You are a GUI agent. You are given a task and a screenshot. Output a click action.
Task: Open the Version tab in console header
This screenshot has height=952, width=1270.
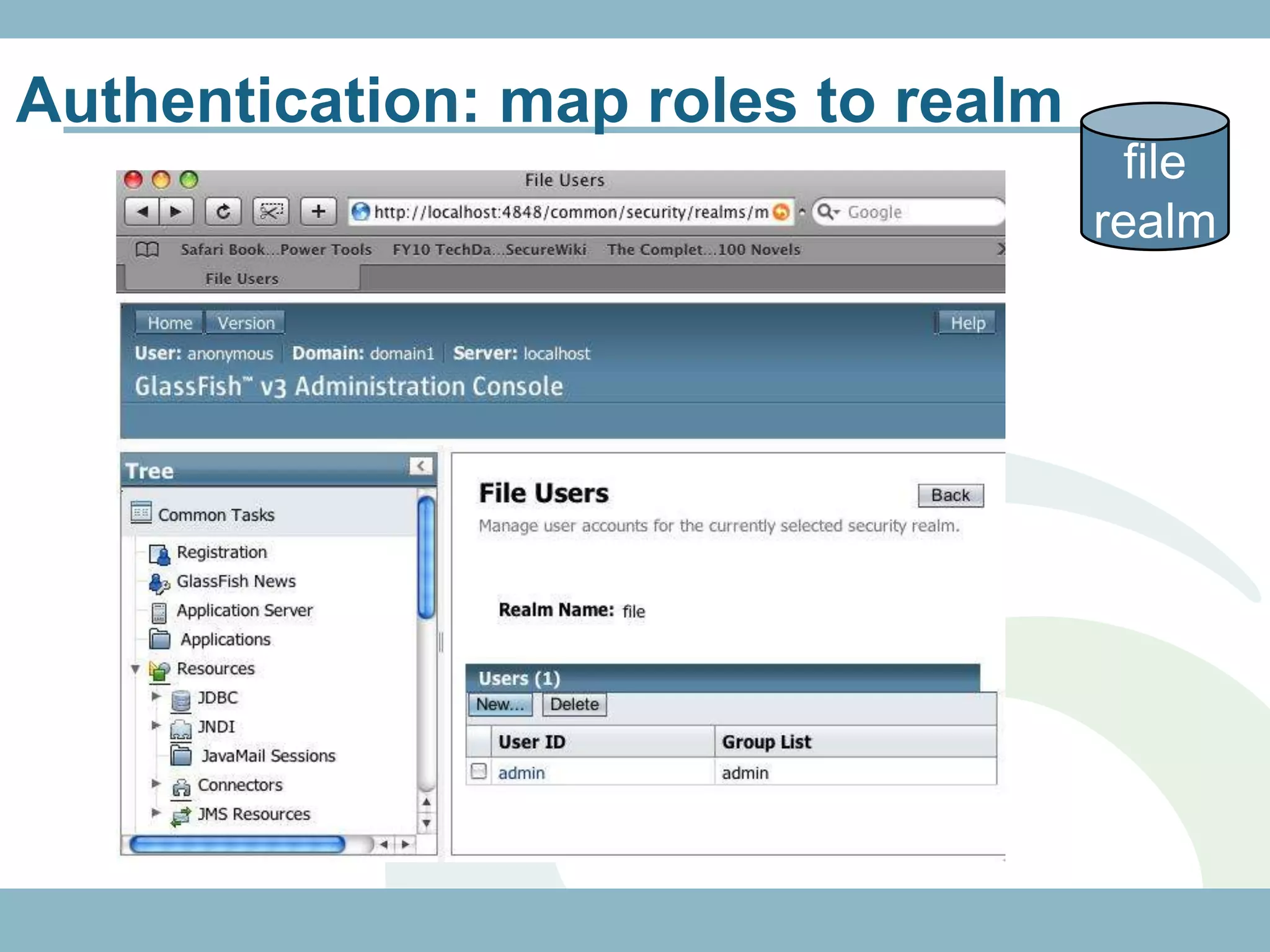[246, 323]
